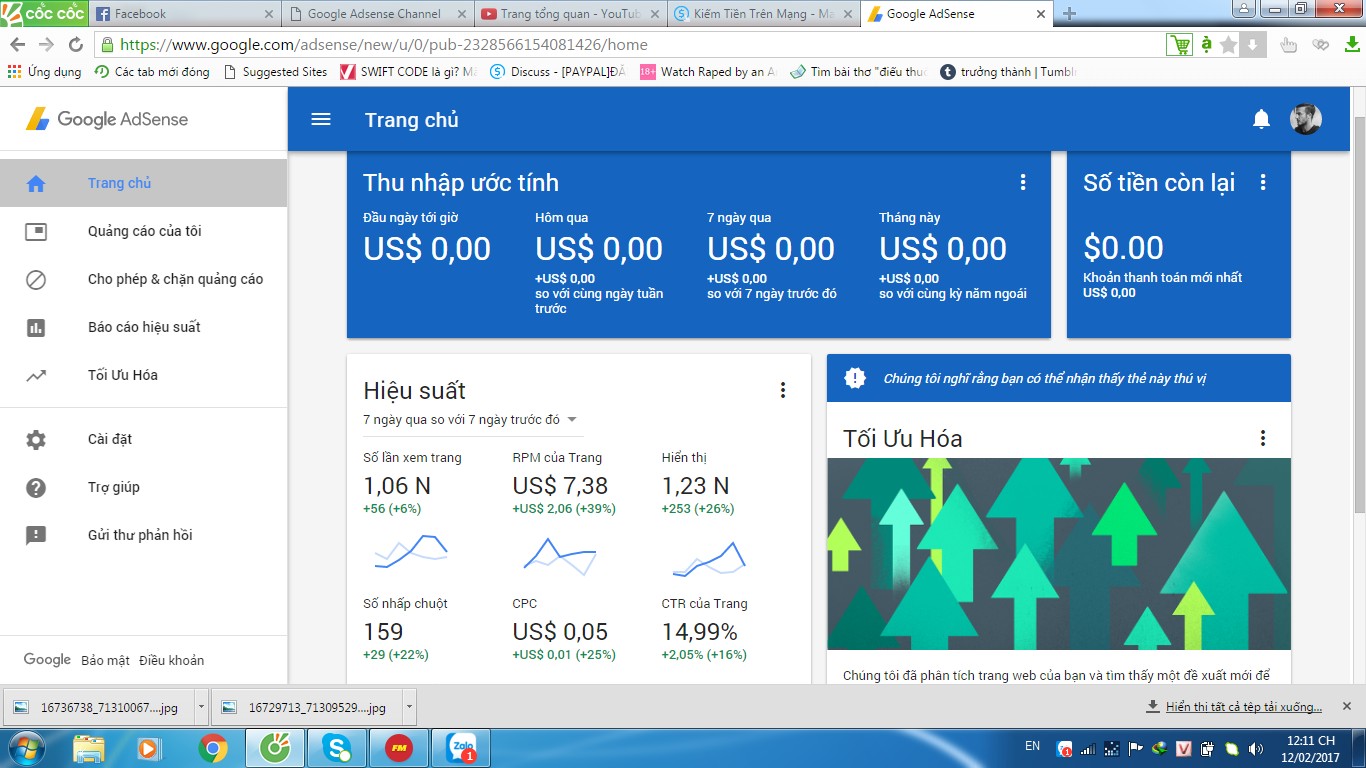The height and width of the screenshot is (768, 1366).
Task: Open Cài đặt settings menu item
Action: (143, 439)
